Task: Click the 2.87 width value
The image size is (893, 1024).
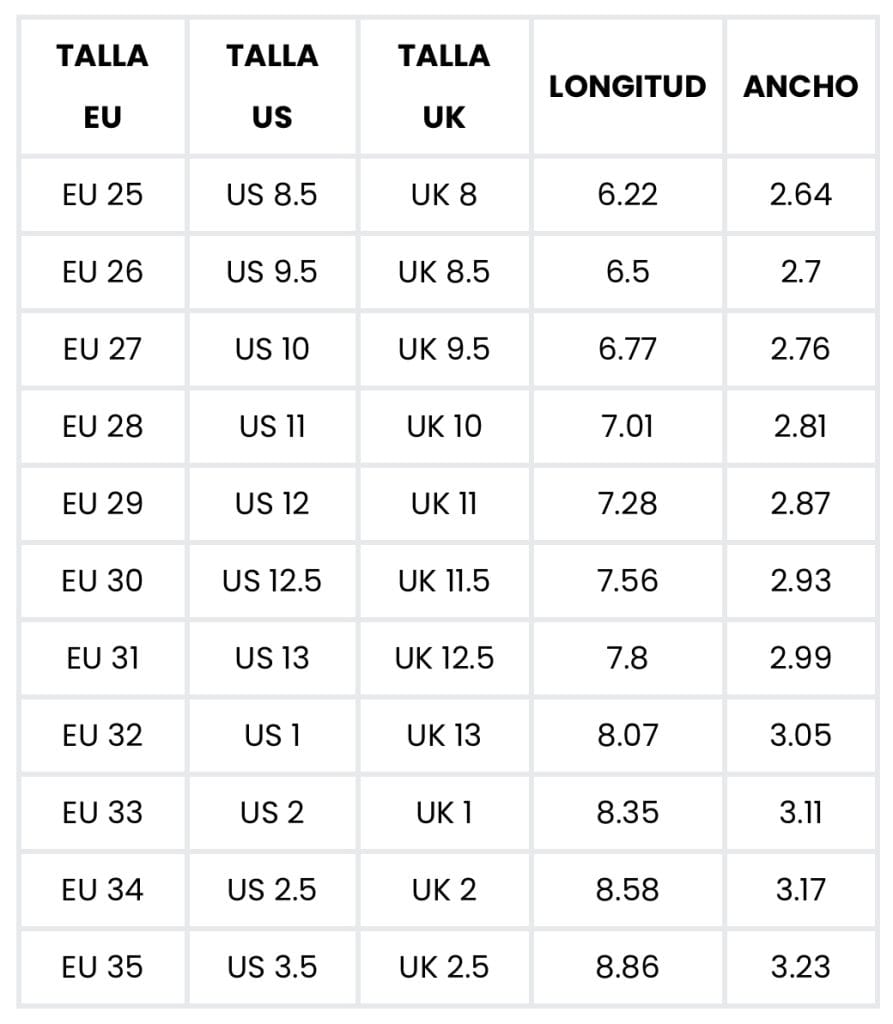Action: click(800, 503)
